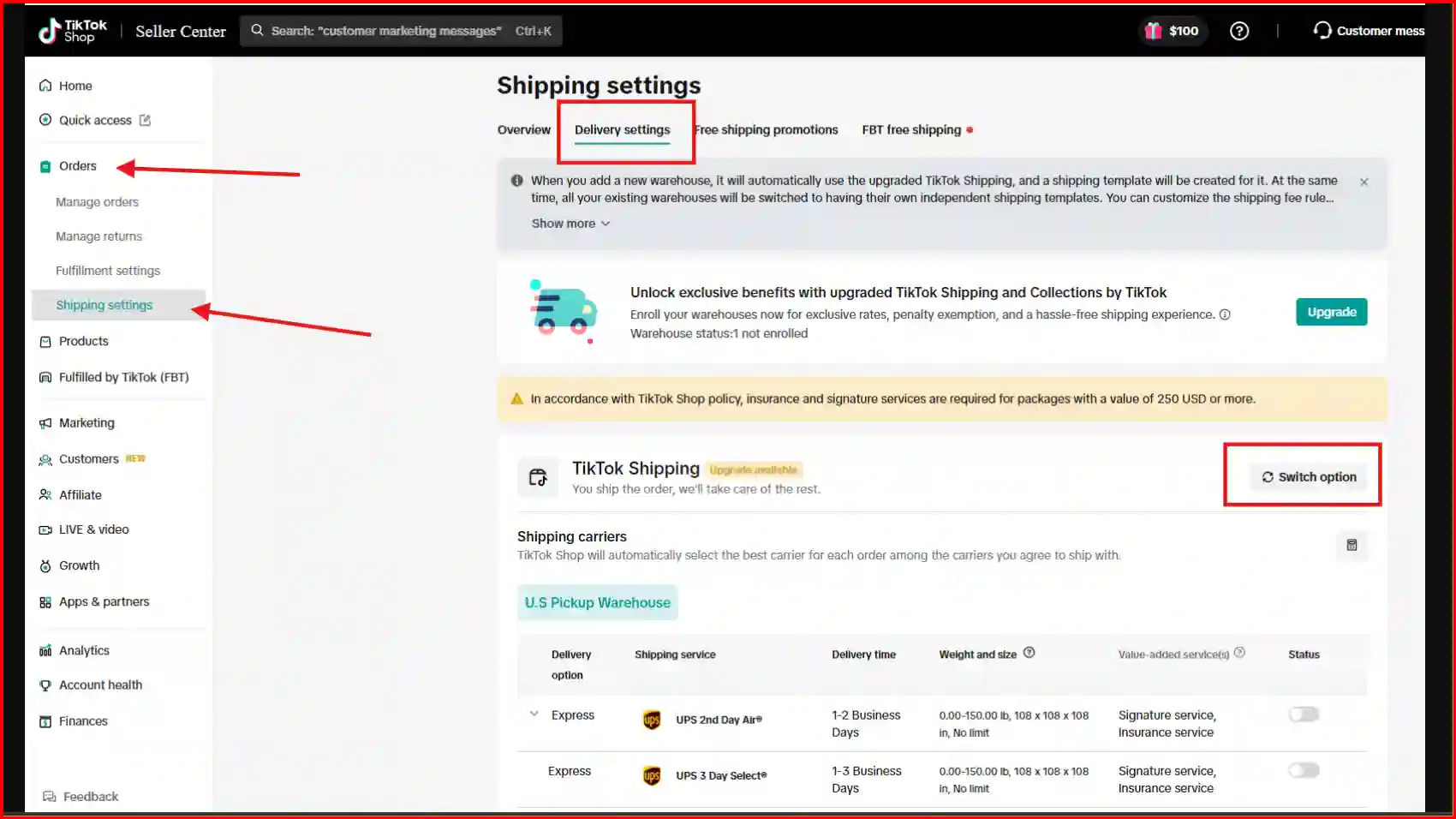Click the Delivery time column header
This screenshot has height=819, width=1456.
tap(863, 655)
